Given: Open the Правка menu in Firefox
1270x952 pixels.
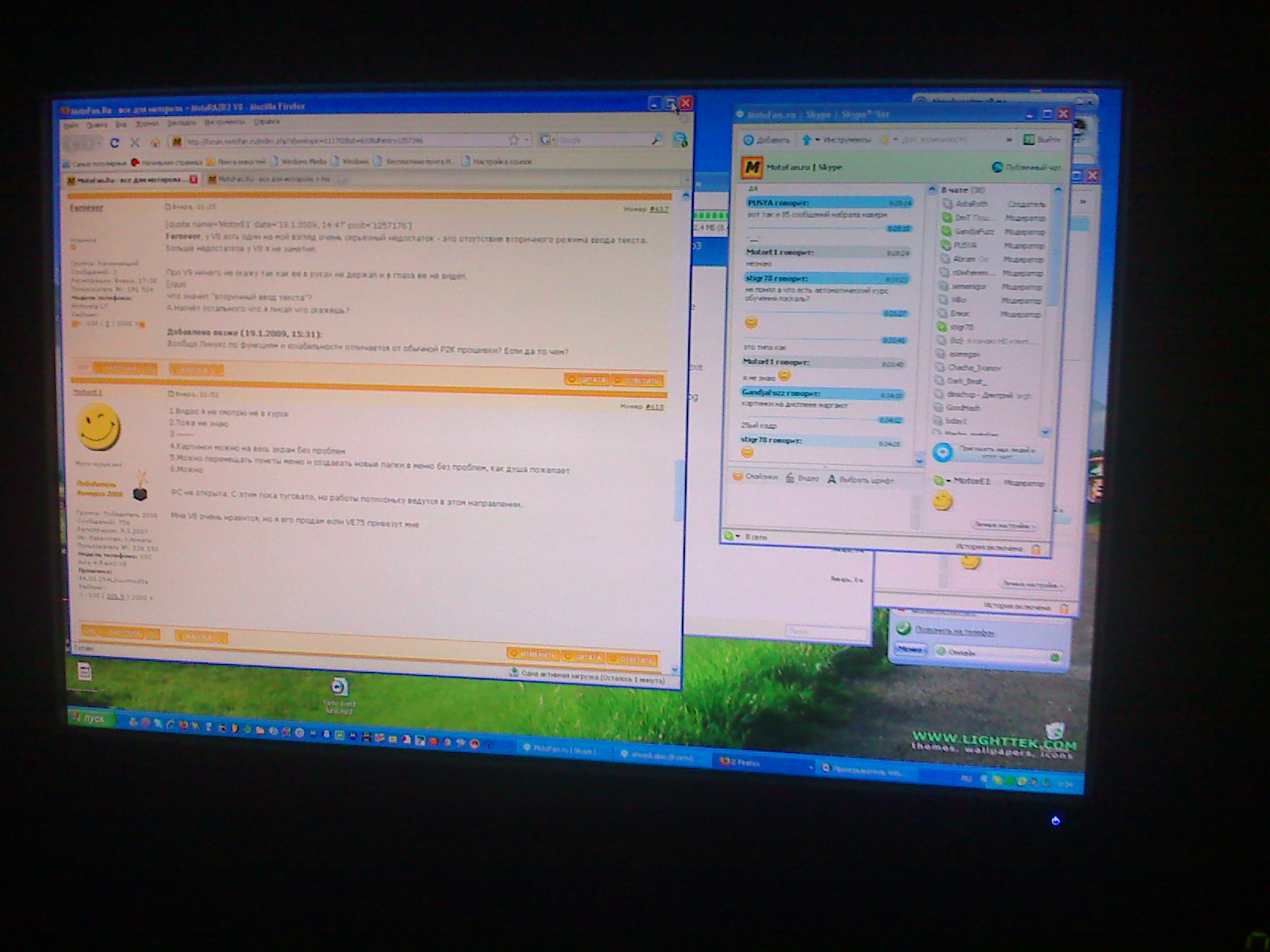Looking at the screenshot, I should click(96, 125).
